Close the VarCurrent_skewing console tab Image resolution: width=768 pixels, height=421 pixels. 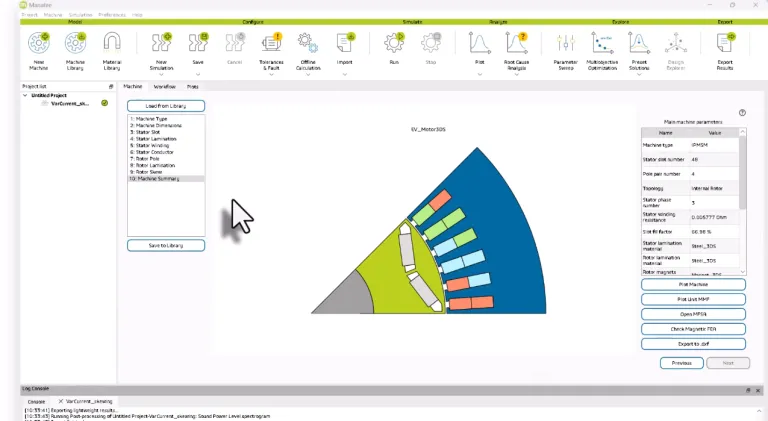click(61, 401)
